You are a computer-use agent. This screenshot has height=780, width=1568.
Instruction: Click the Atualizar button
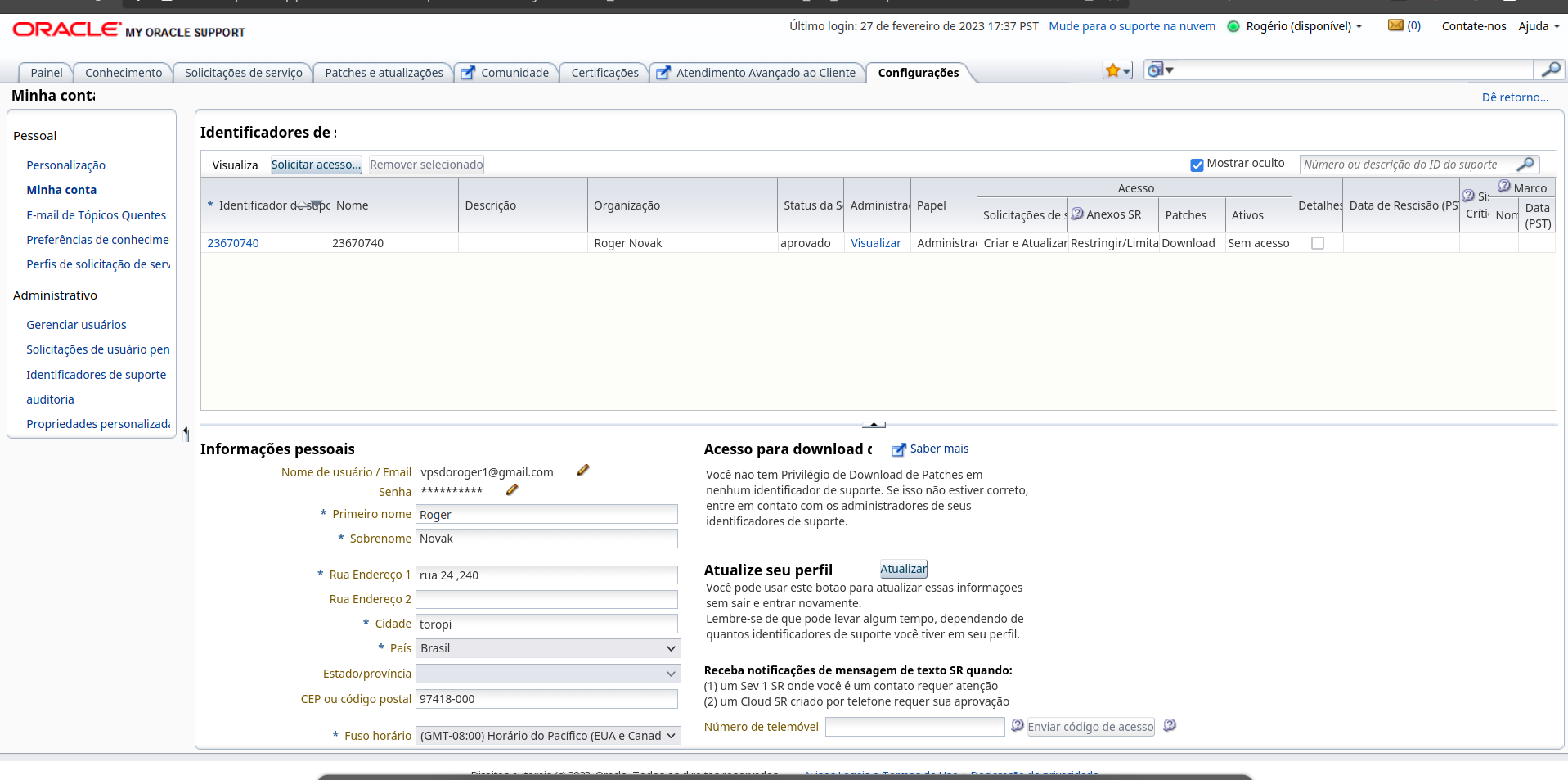904,569
